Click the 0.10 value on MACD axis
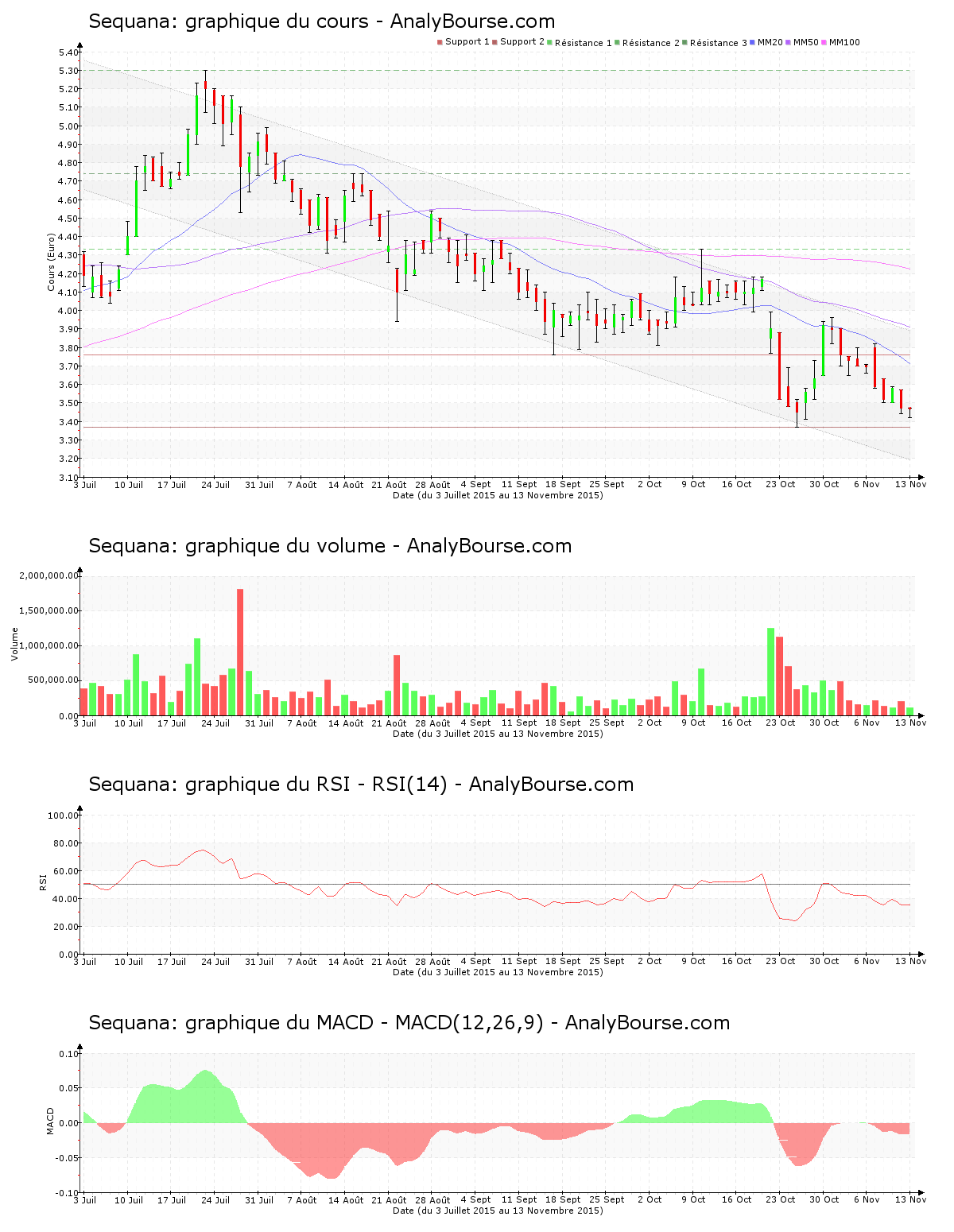954x1232 pixels. click(x=70, y=1054)
